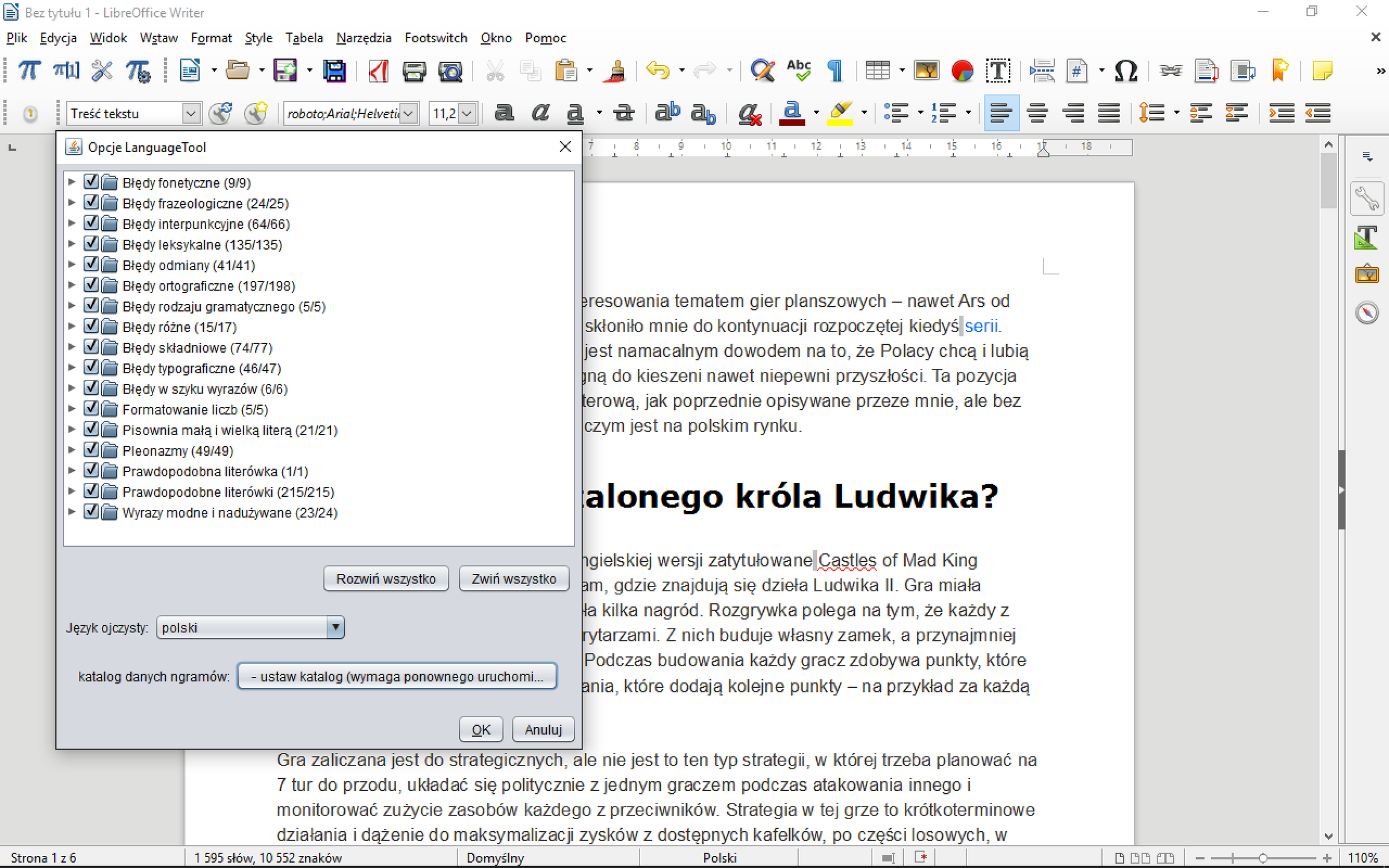Expand Formatowanie liczb tree node

pyautogui.click(x=72, y=409)
